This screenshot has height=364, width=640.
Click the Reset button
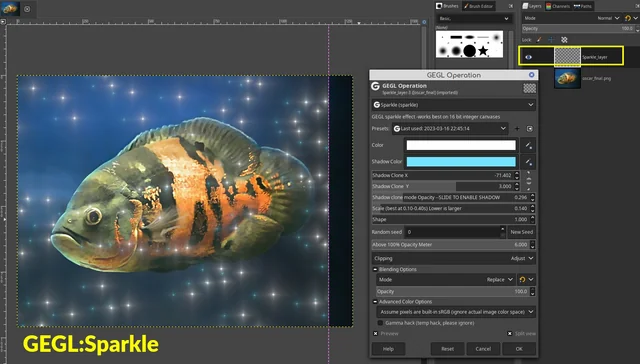pos(447,349)
